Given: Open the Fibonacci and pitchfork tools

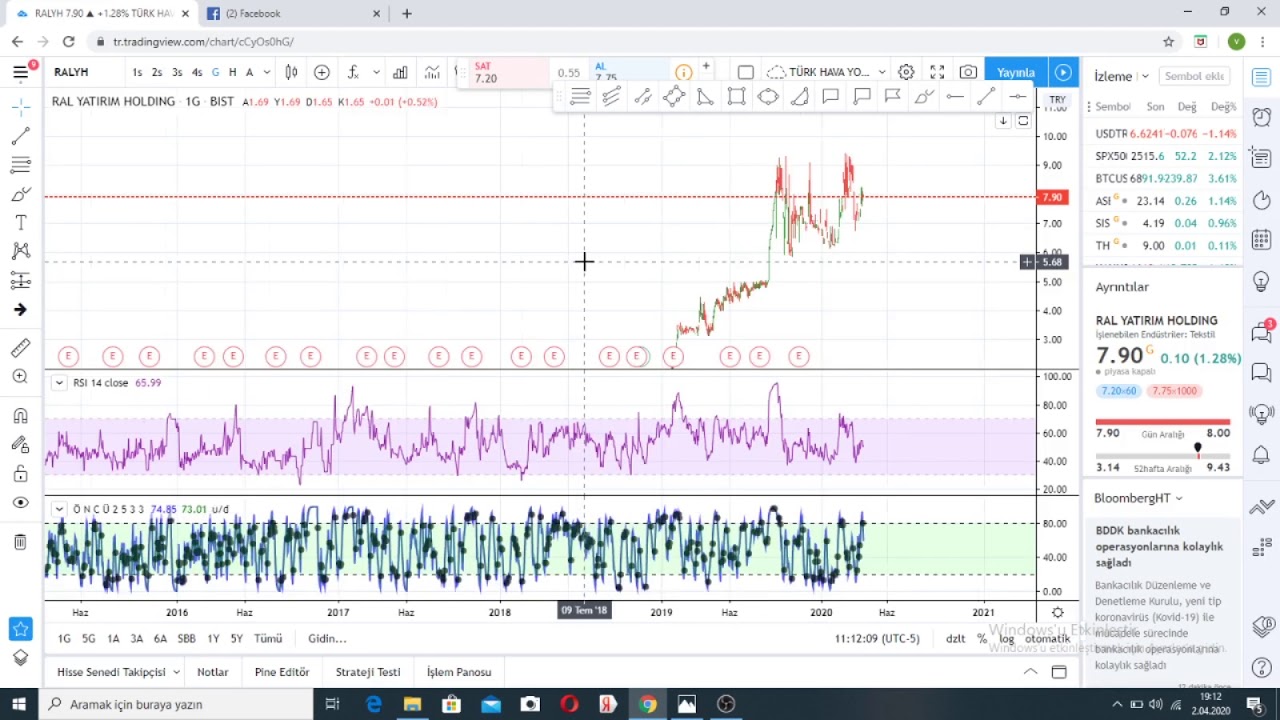Looking at the screenshot, I should point(20,164).
